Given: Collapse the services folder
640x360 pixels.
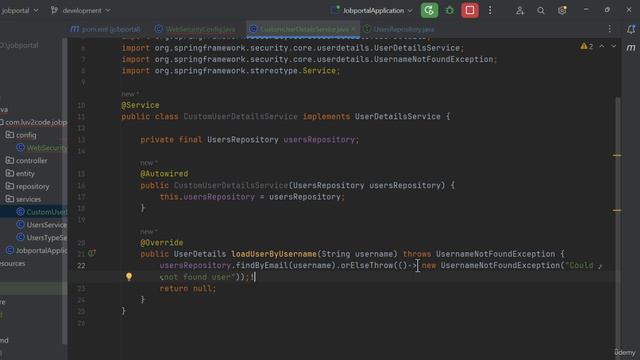Looking at the screenshot, I should [23, 199].
